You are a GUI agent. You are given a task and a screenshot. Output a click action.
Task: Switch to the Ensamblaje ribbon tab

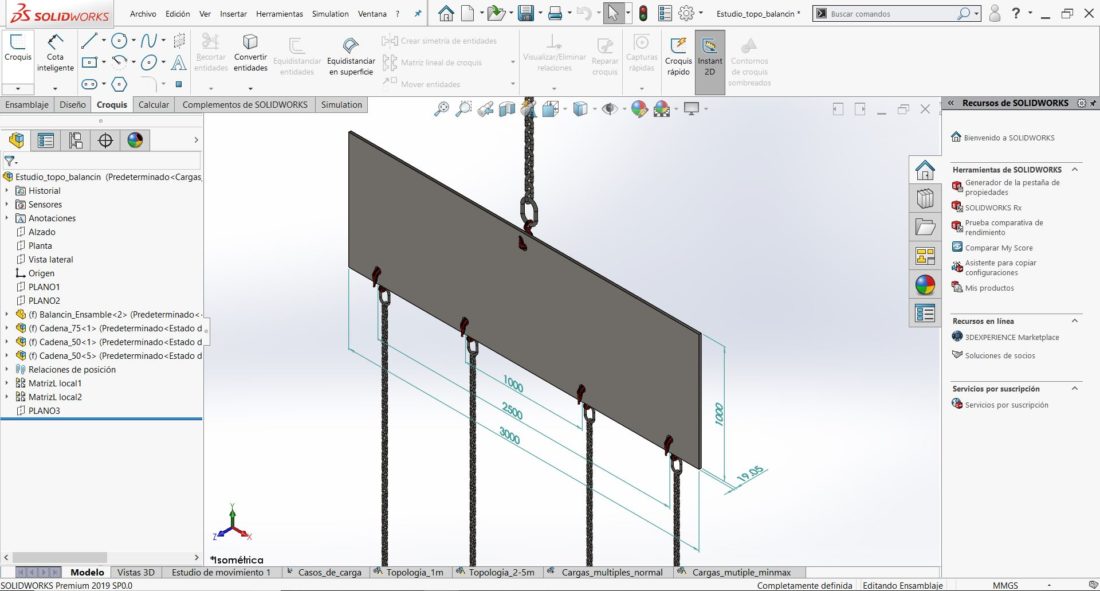click(27, 105)
